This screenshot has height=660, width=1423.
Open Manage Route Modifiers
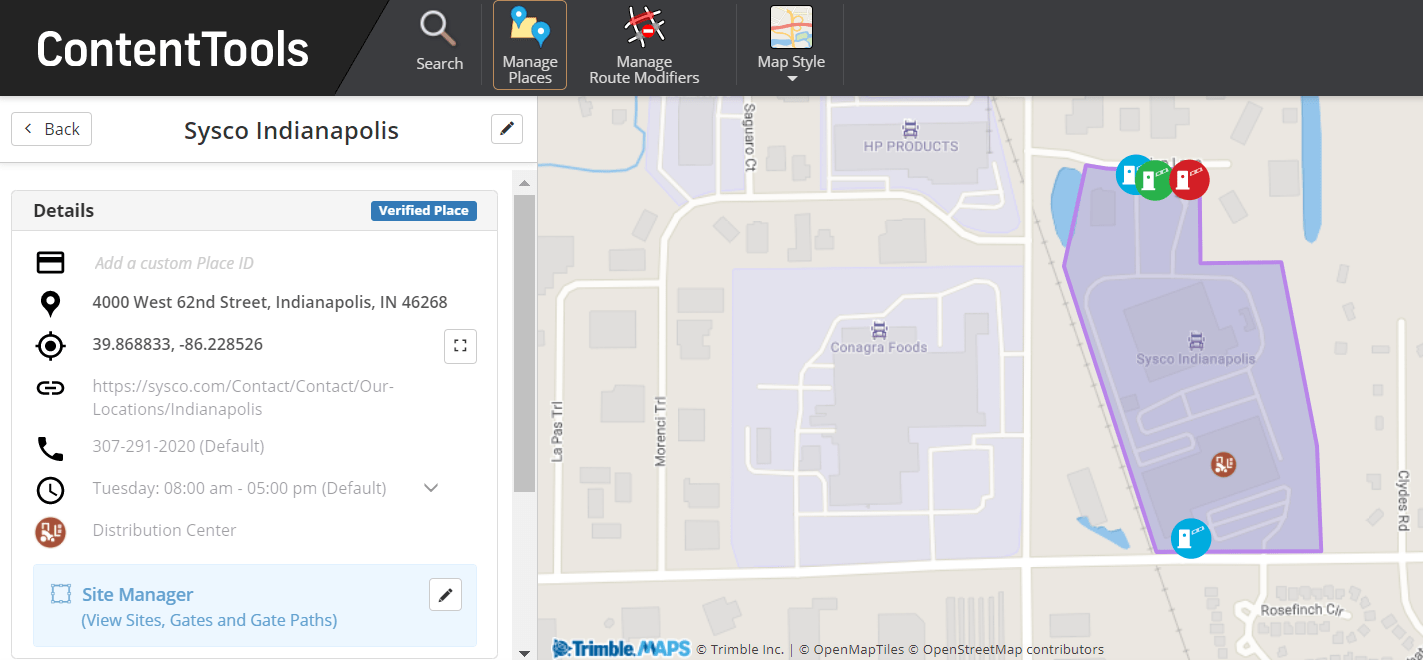click(x=644, y=45)
